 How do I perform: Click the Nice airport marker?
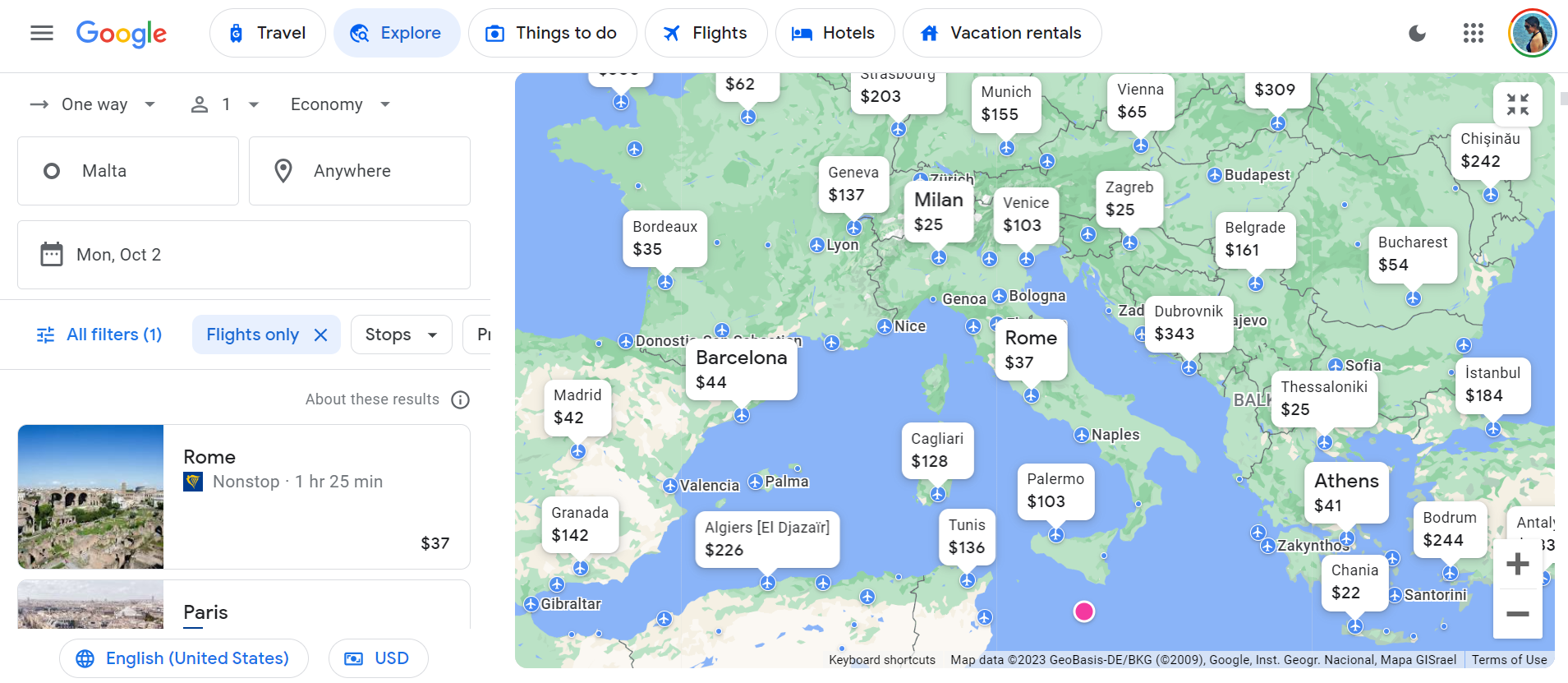click(x=885, y=326)
